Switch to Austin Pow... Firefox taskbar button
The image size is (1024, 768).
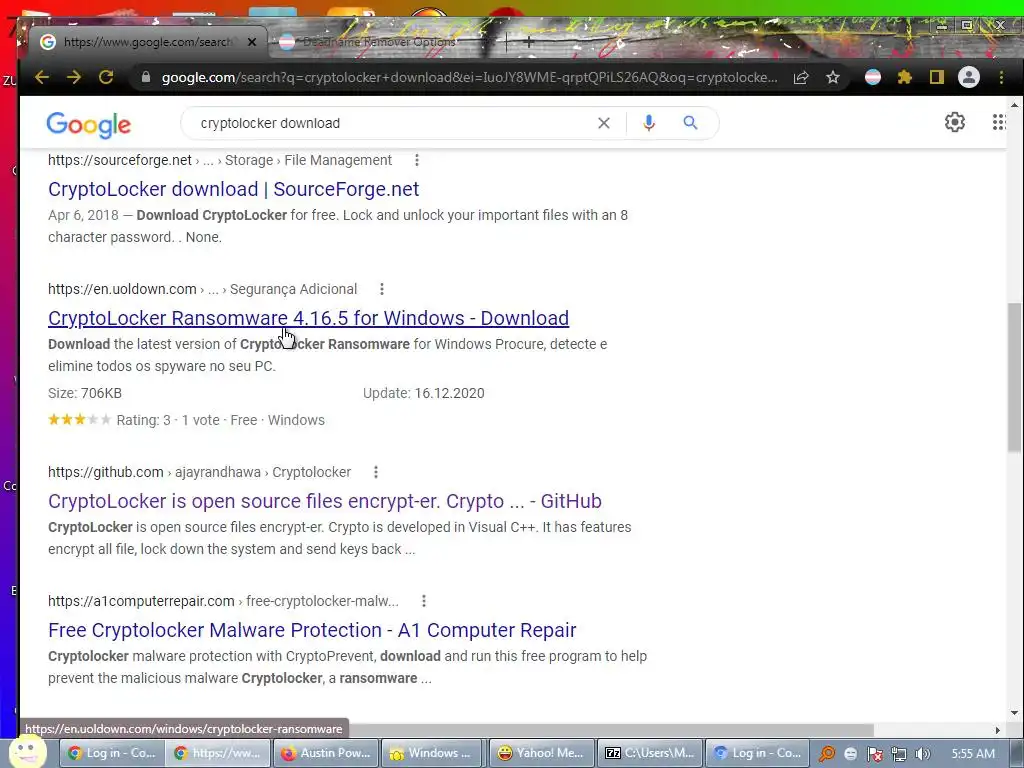pyautogui.click(x=325, y=753)
